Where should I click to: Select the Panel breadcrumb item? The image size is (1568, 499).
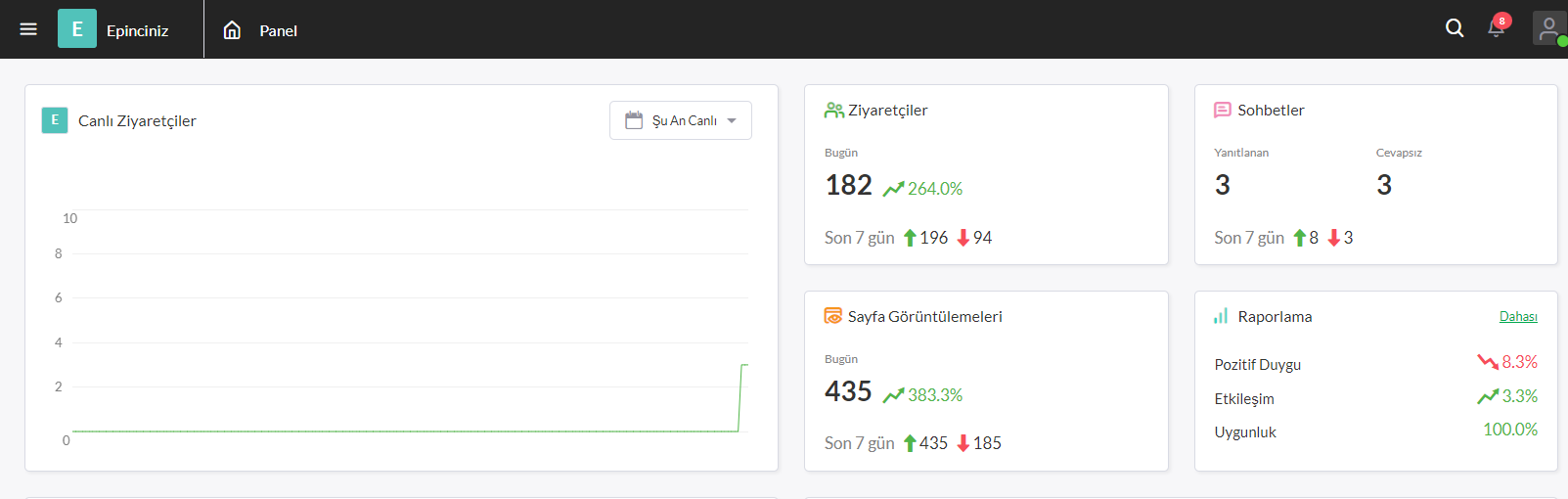tap(279, 31)
